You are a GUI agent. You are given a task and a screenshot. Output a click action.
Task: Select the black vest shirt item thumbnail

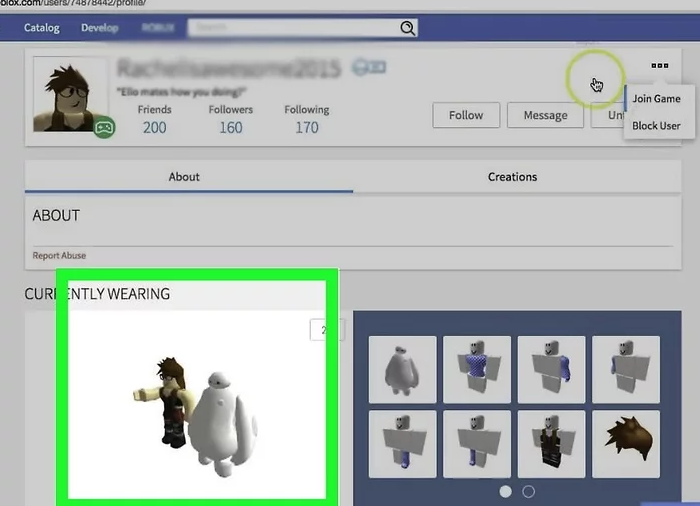click(x=551, y=444)
